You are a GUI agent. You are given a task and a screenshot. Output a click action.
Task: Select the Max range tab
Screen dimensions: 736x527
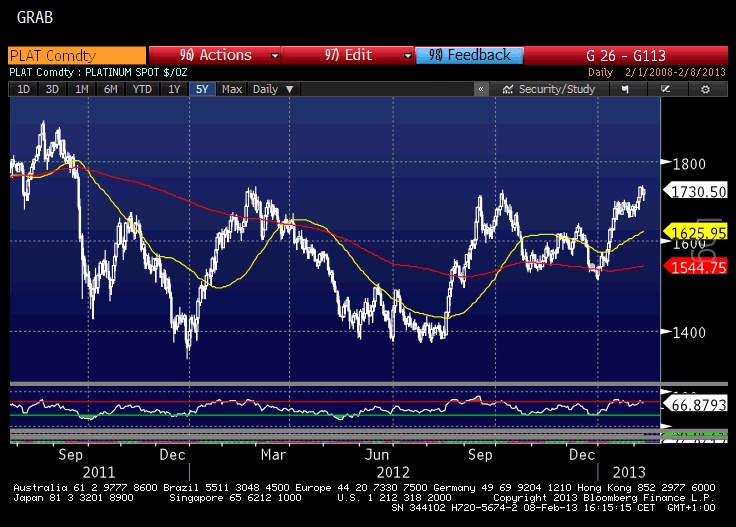tap(232, 89)
